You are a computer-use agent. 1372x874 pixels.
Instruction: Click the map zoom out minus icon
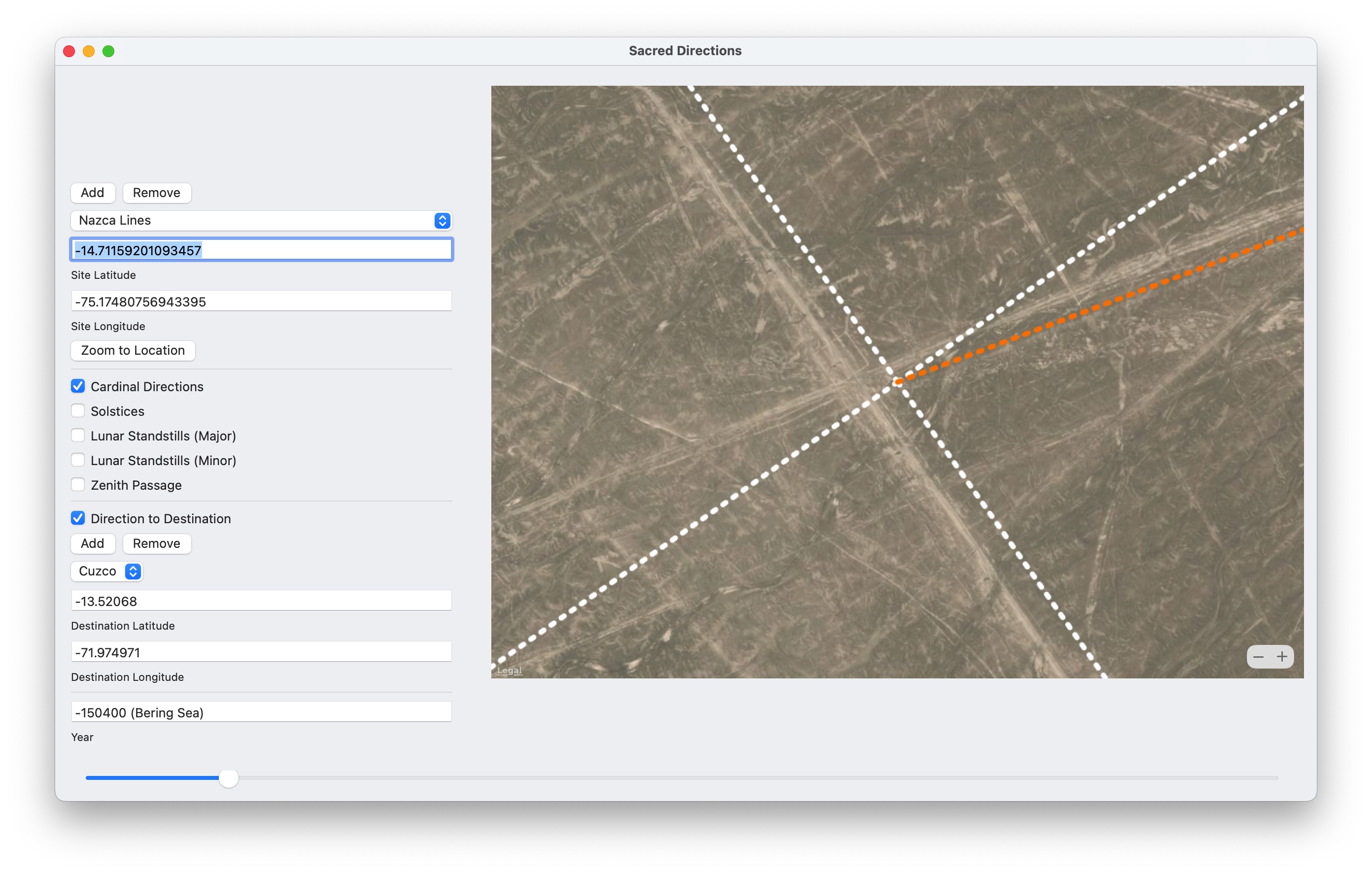click(1258, 657)
